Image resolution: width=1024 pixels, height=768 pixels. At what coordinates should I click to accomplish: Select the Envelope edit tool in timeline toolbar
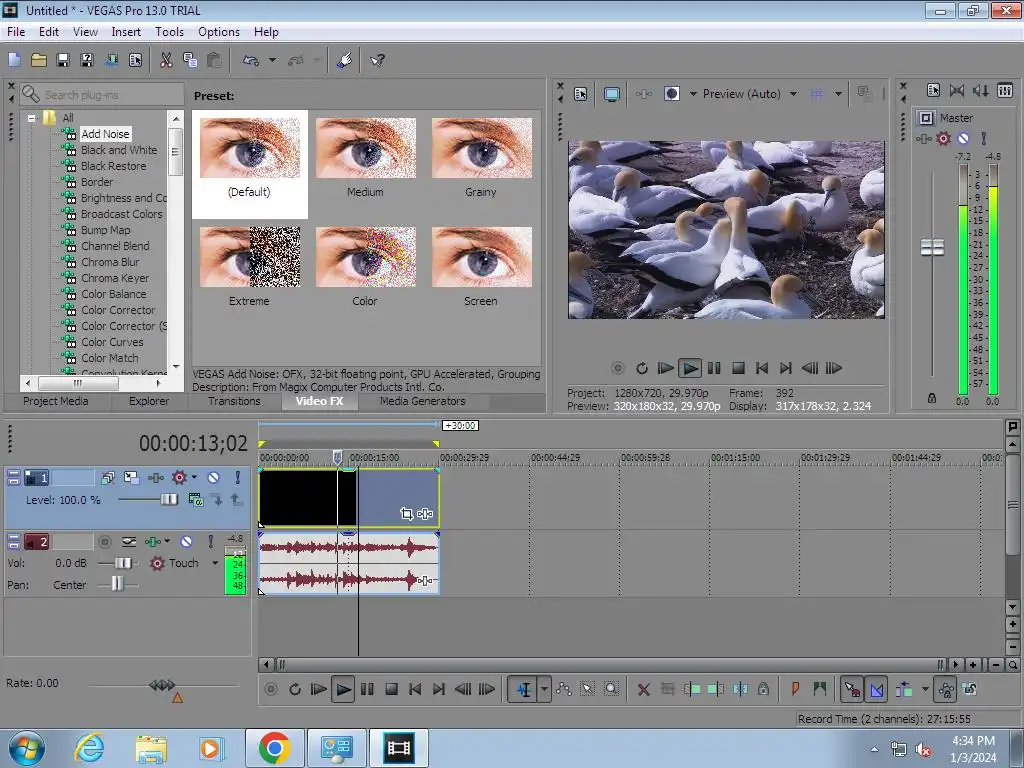pyautogui.click(x=564, y=689)
